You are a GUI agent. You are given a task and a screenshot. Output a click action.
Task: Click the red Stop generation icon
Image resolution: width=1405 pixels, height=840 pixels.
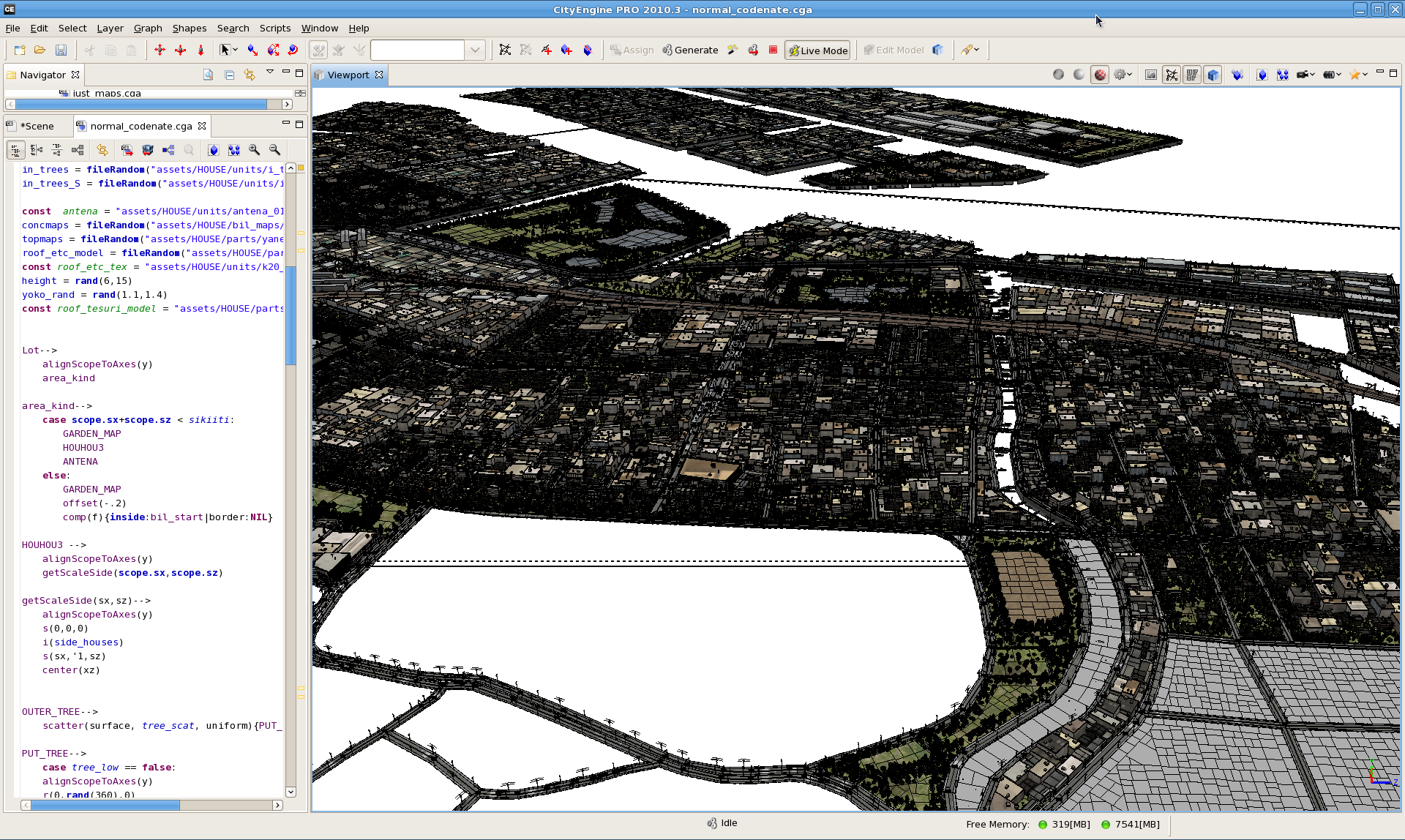pos(773,50)
